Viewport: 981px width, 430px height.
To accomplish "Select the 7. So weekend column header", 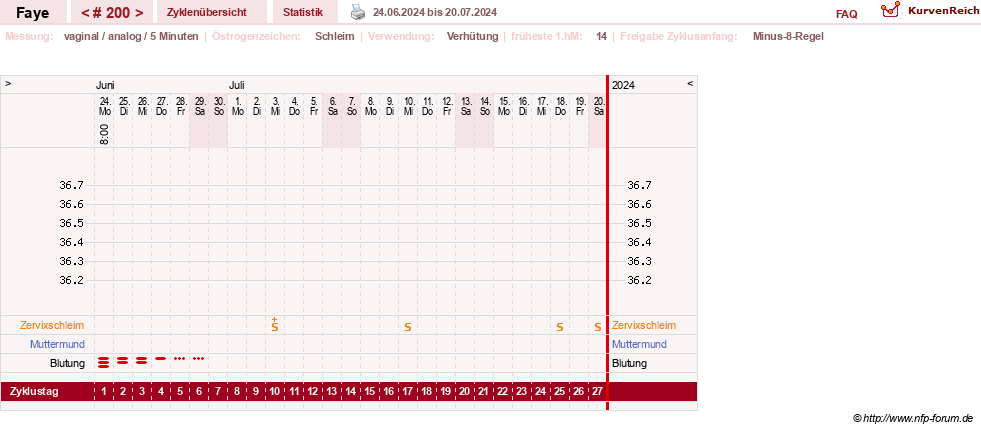I will pos(351,106).
